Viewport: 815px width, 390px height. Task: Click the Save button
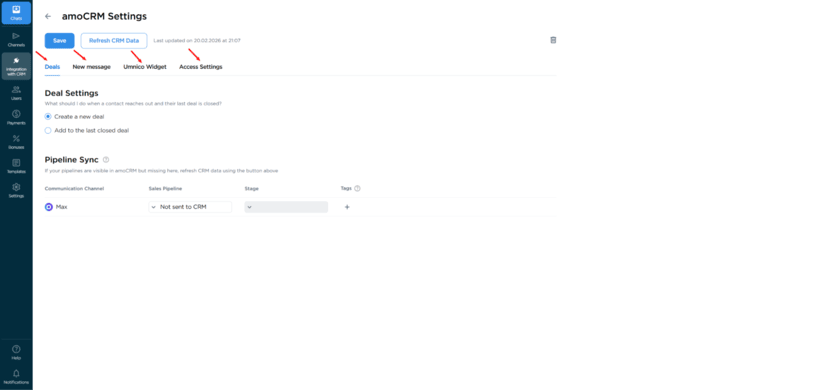[59, 41]
